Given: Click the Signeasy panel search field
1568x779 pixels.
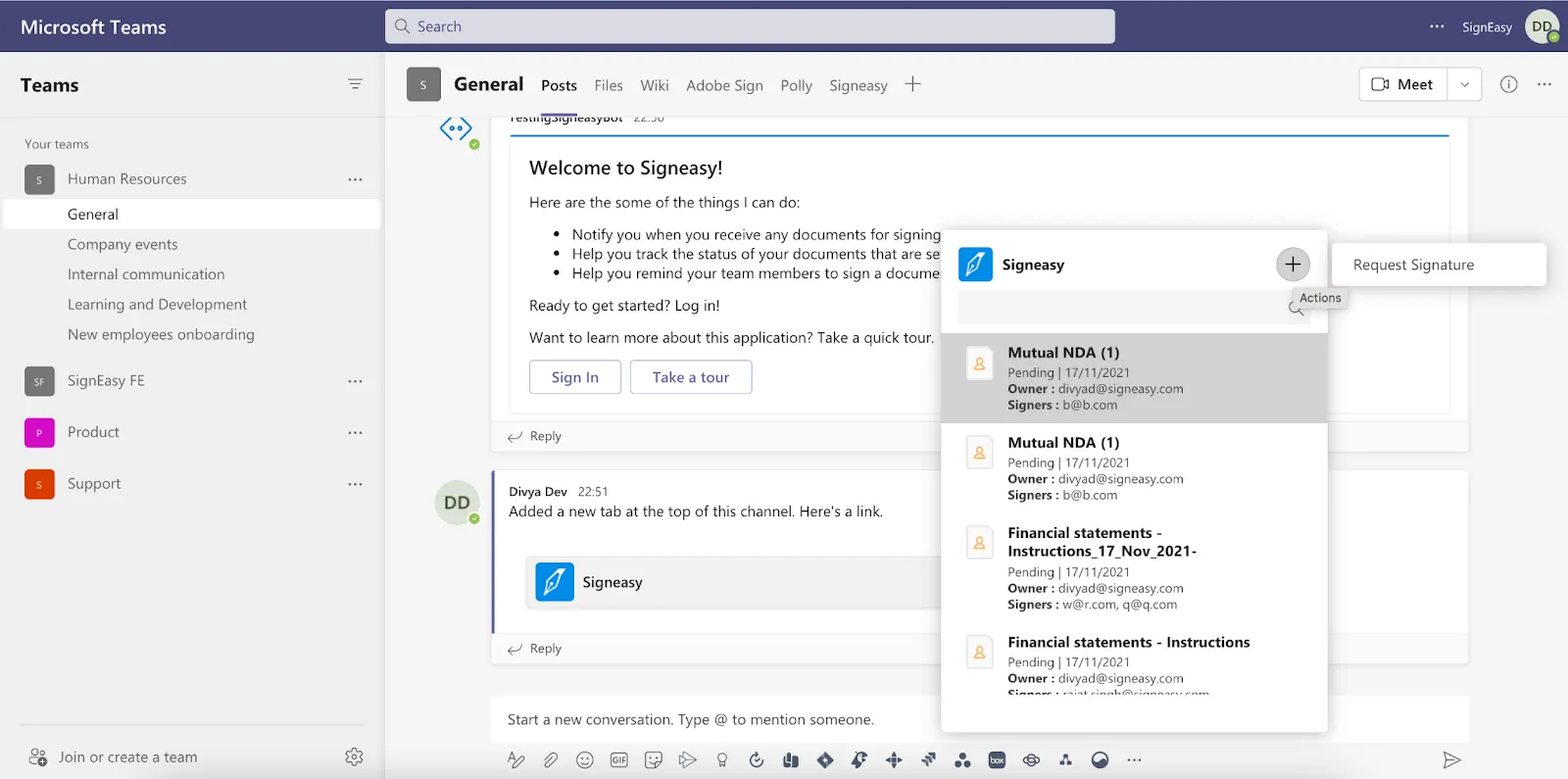Looking at the screenshot, I should point(1134,308).
